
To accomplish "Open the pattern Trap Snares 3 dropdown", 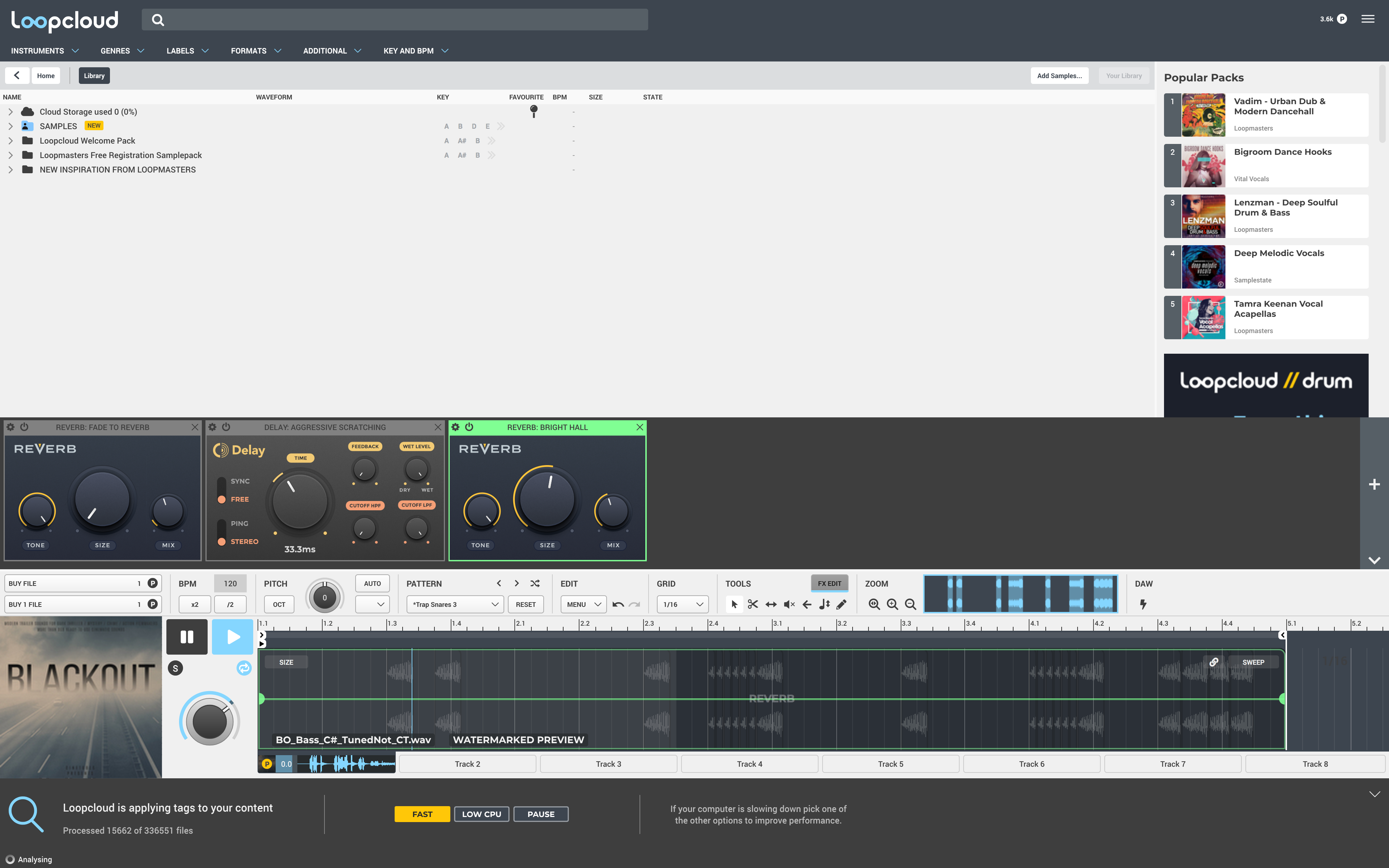I will [x=455, y=604].
